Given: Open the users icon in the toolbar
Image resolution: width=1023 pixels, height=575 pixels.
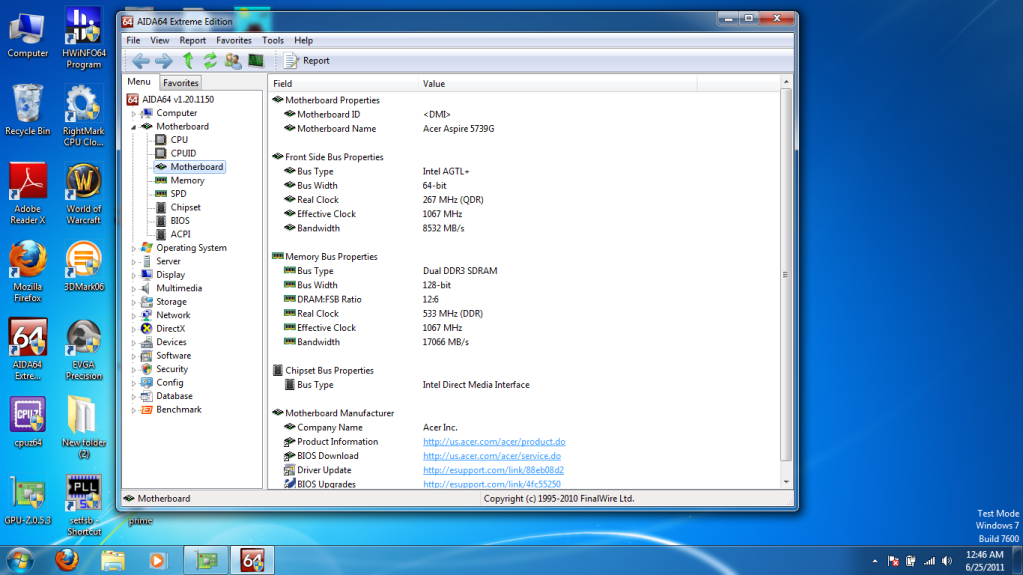Looking at the screenshot, I should point(233,61).
